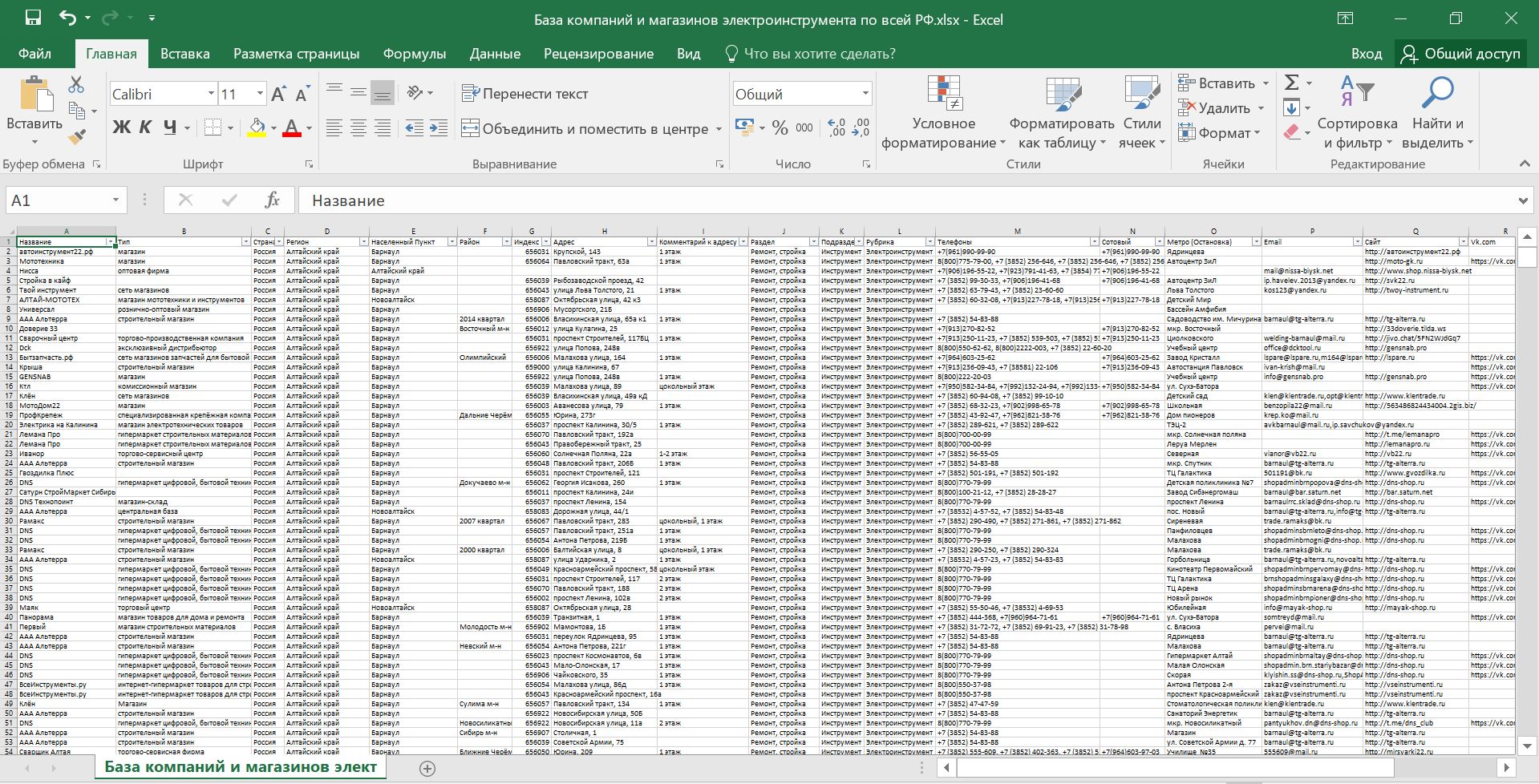Toggle italic (К) formatting
This screenshot has height=784, width=1539.
pos(145,127)
